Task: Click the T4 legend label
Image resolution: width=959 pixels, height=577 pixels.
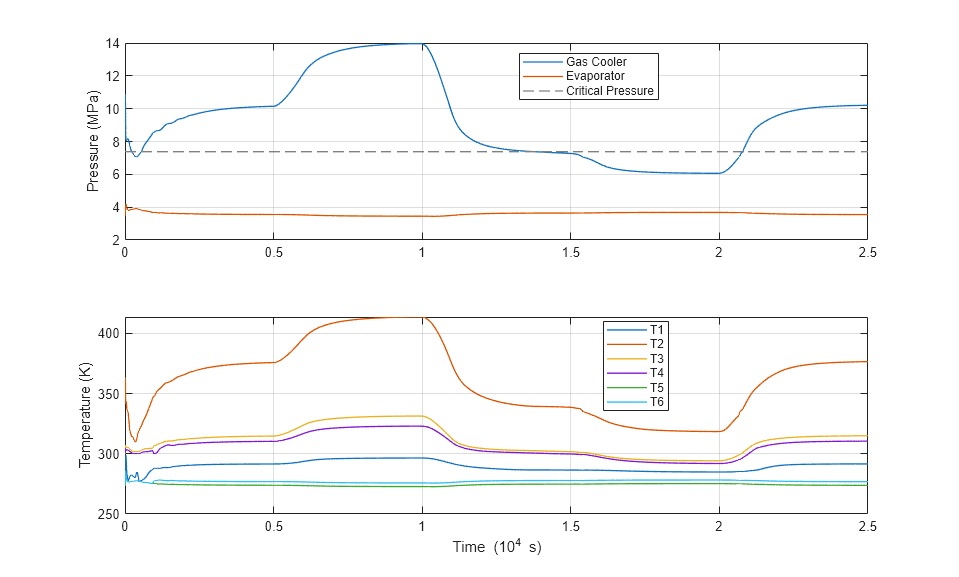Action: [x=657, y=373]
